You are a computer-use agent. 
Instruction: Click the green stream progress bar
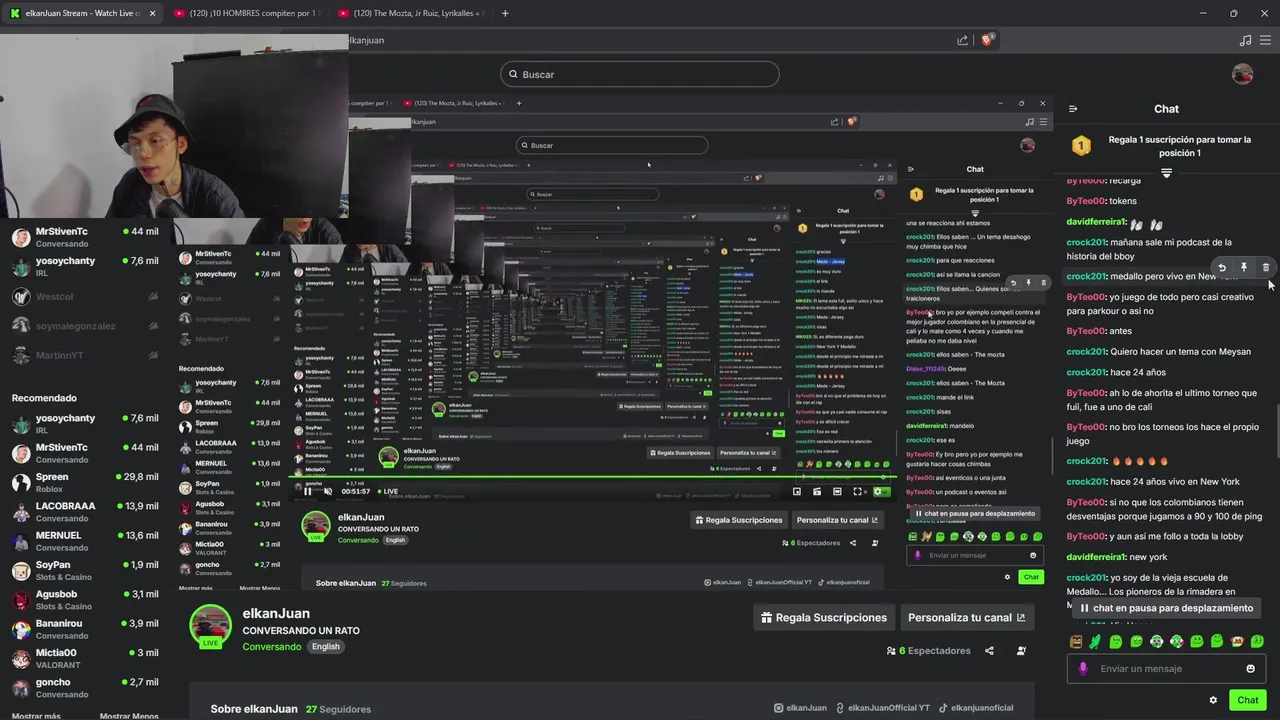pyautogui.click(x=590, y=478)
